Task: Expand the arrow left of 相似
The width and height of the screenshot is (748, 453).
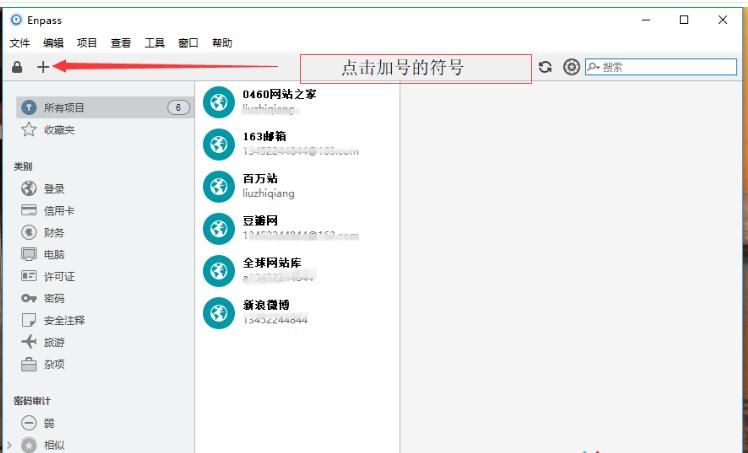Action: pos(9,445)
